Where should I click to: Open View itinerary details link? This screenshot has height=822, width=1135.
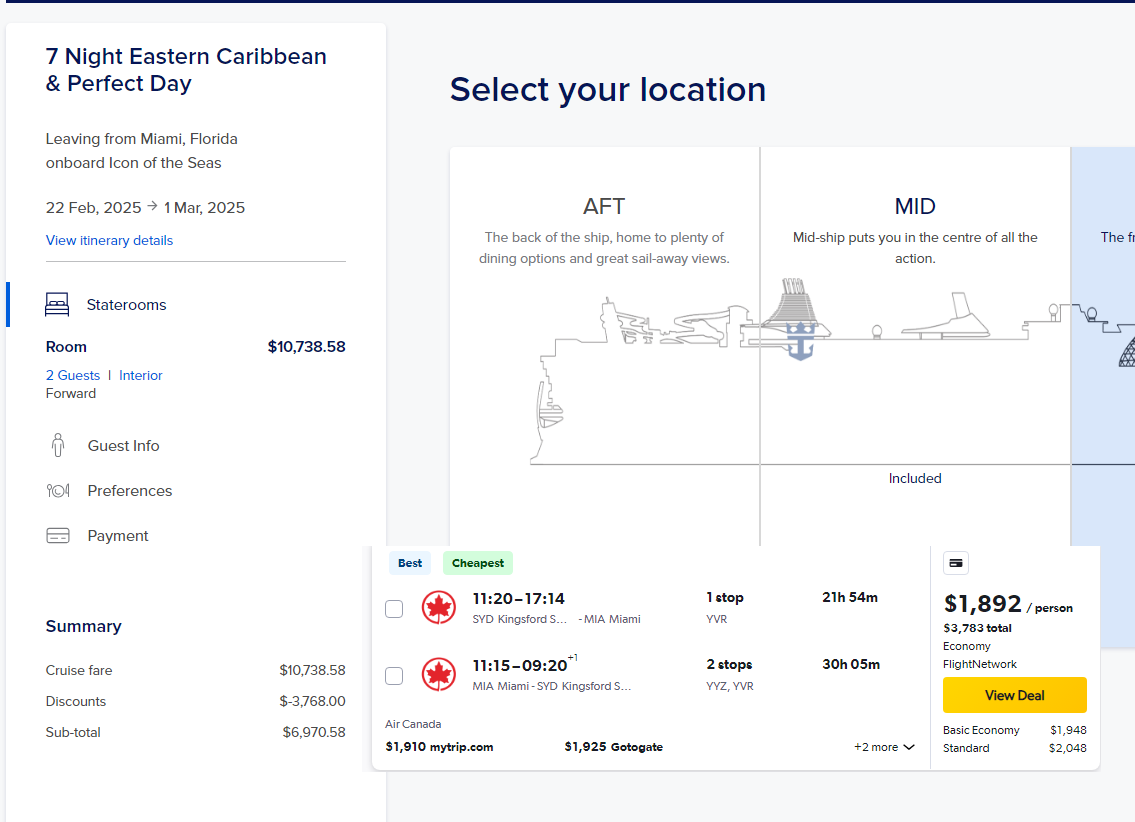click(x=109, y=240)
